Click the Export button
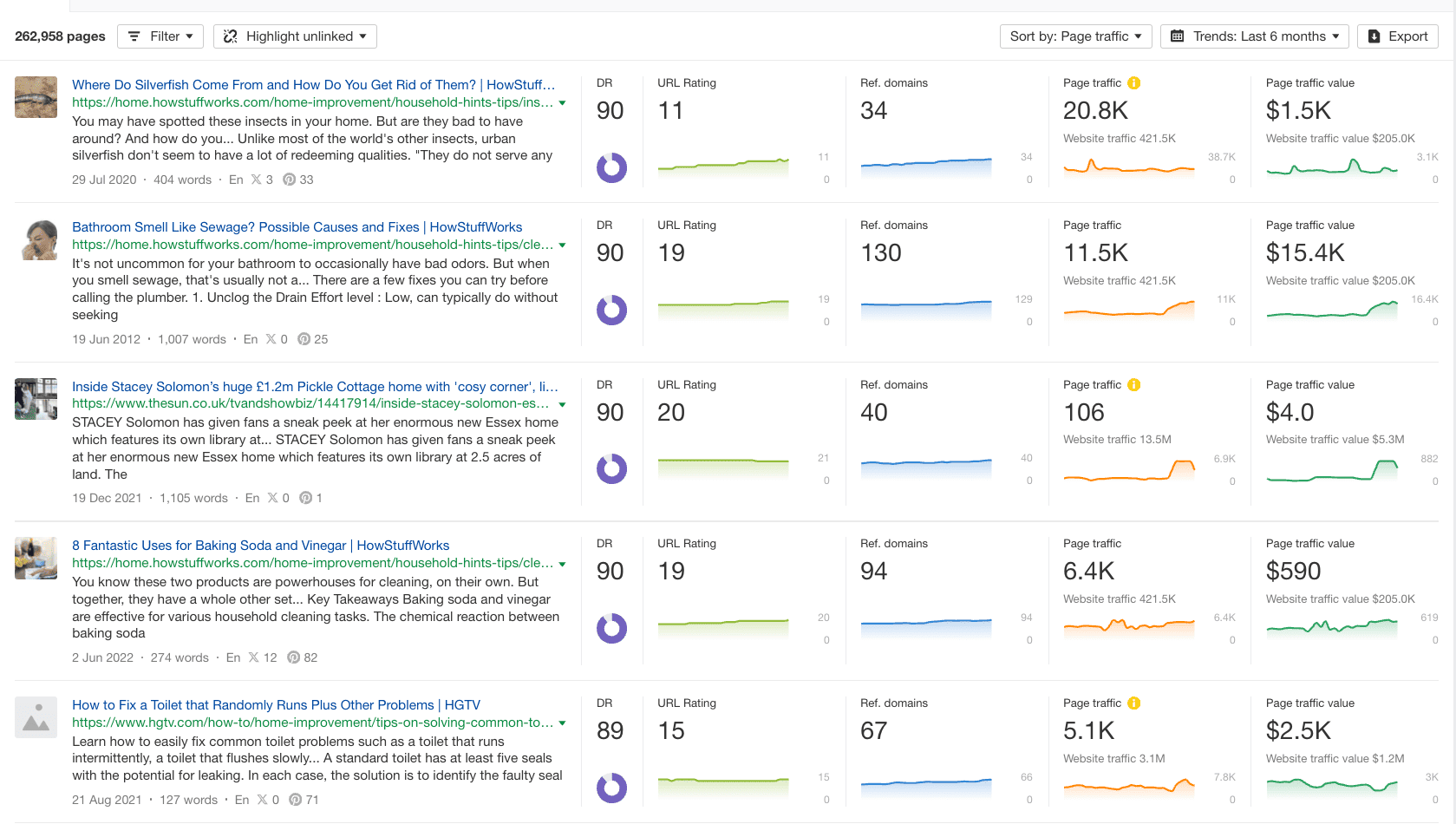The width and height of the screenshot is (1456, 824). (1397, 36)
